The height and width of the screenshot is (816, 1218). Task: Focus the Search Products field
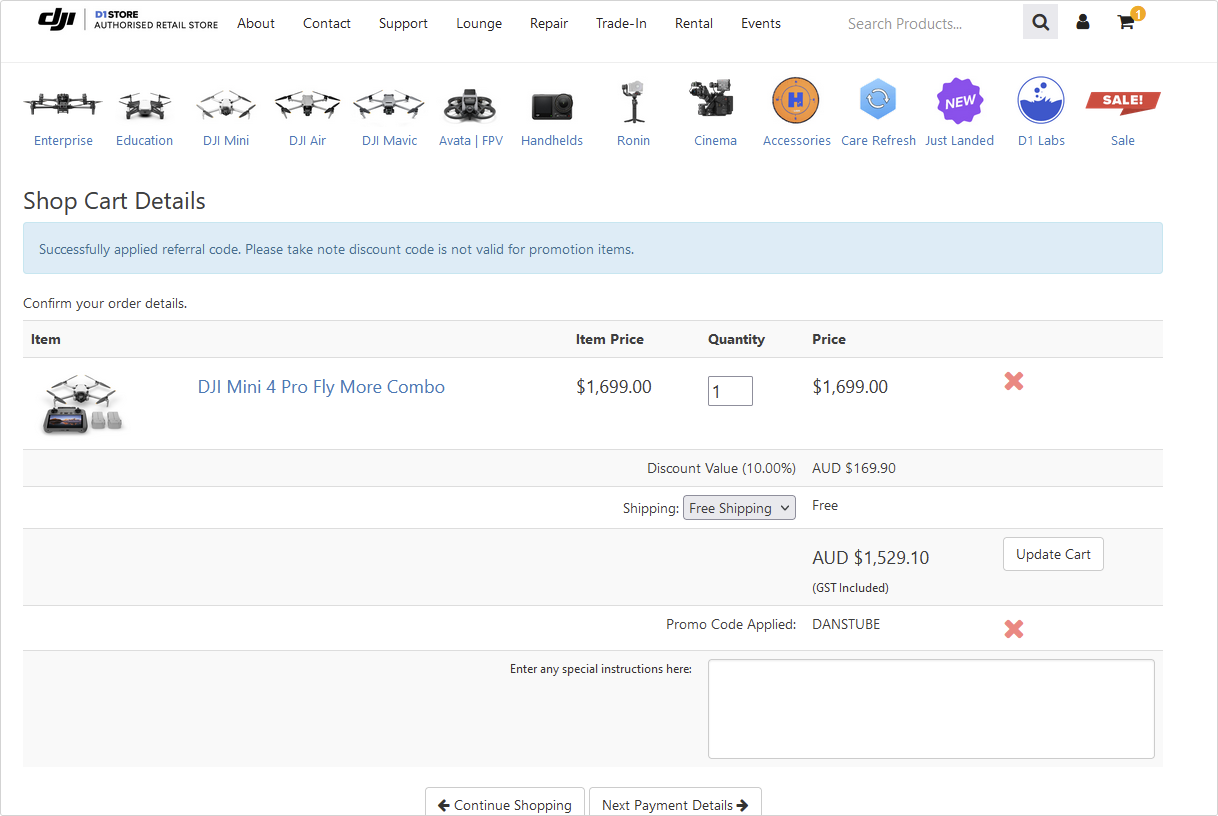(x=930, y=23)
